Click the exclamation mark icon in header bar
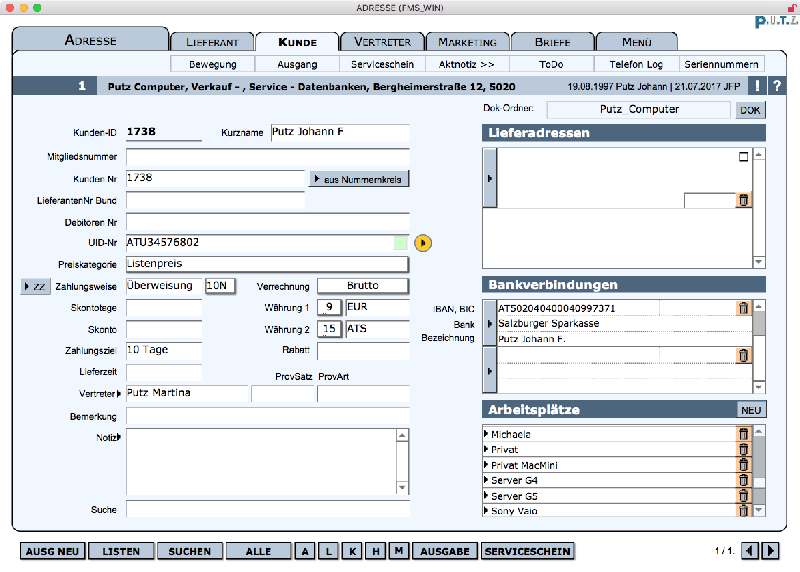This screenshot has width=800, height=572. tap(757, 86)
